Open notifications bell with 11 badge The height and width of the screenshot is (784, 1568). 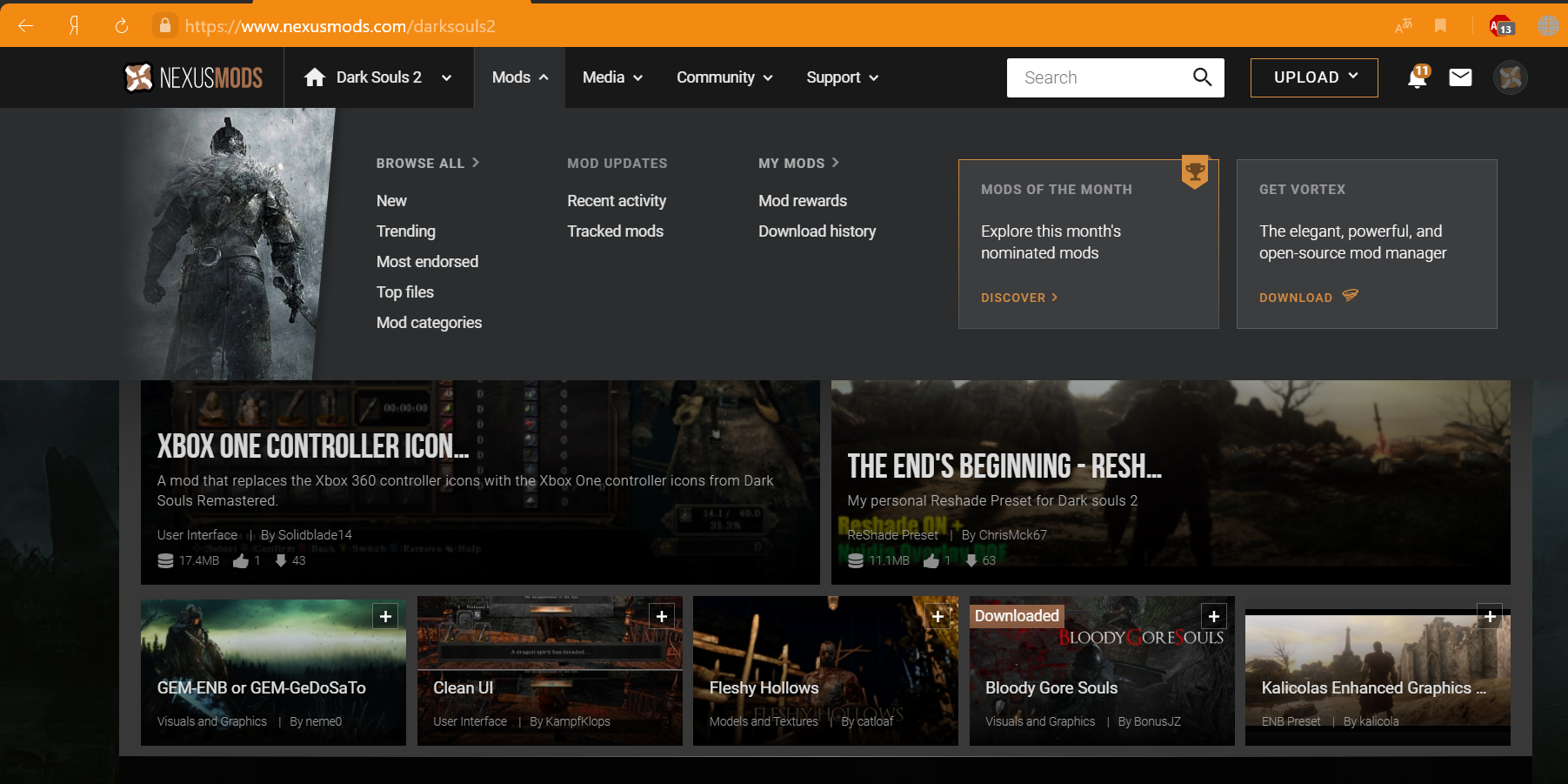[1418, 77]
